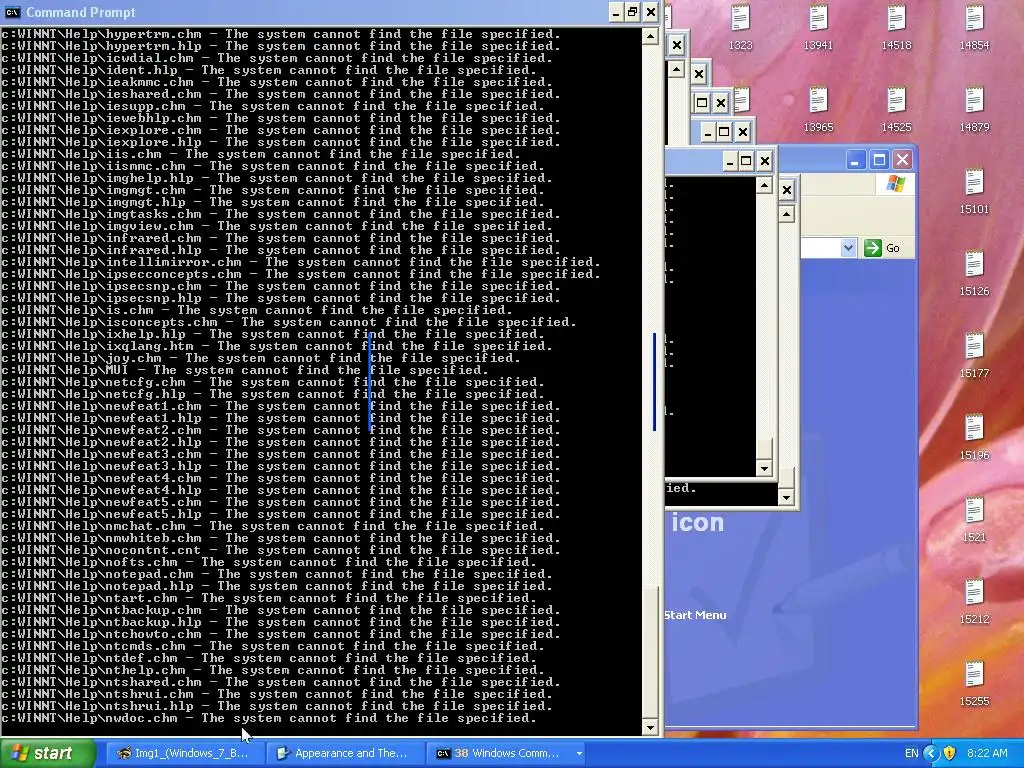
Task: Maximize the blue Appearance and Themes window
Action: pyautogui.click(x=880, y=160)
